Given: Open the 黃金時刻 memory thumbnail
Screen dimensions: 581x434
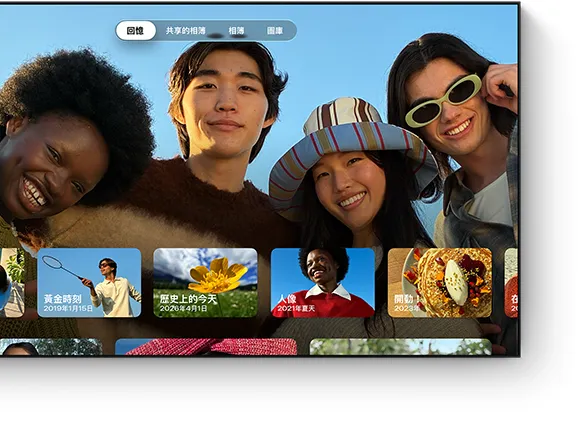Looking at the screenshot, I should 89,283.
